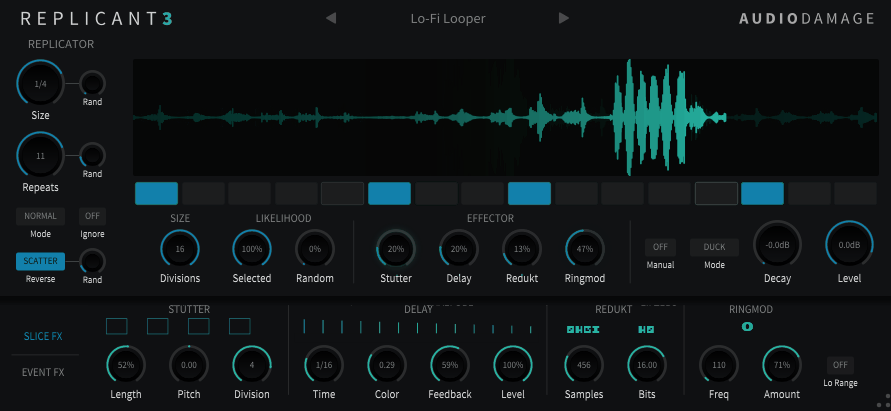Disable the first slice step button
Image resolution: width=891 pixels, height=411 pixels.
[156, 193]
